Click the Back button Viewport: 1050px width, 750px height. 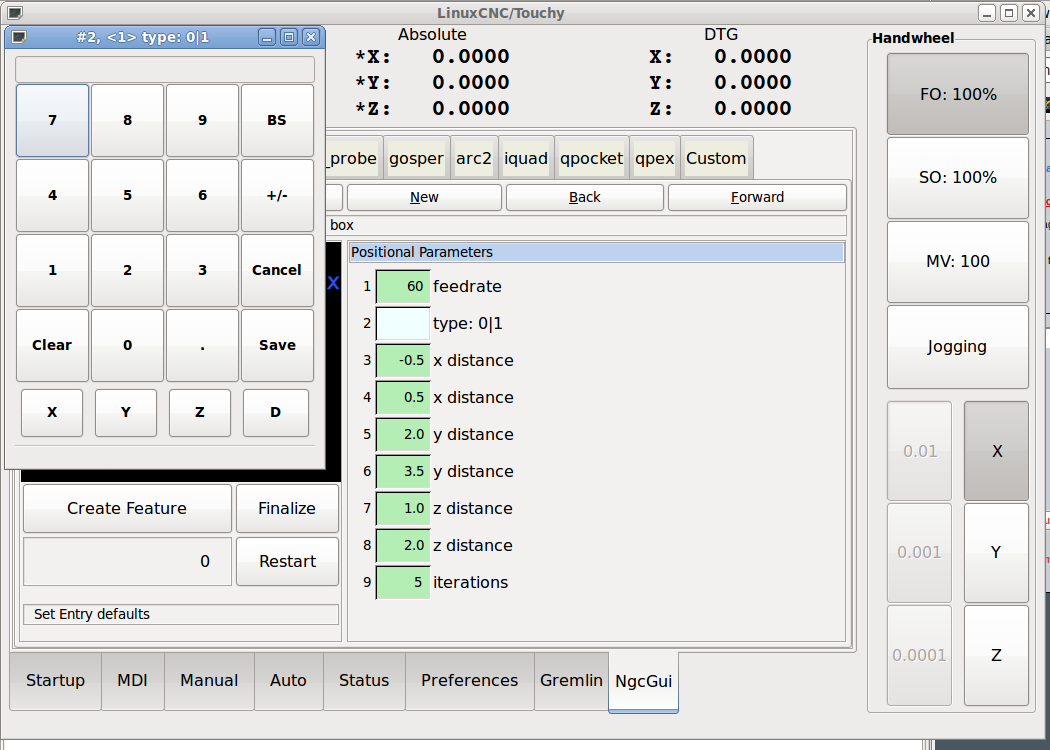[x=585, y=198]
